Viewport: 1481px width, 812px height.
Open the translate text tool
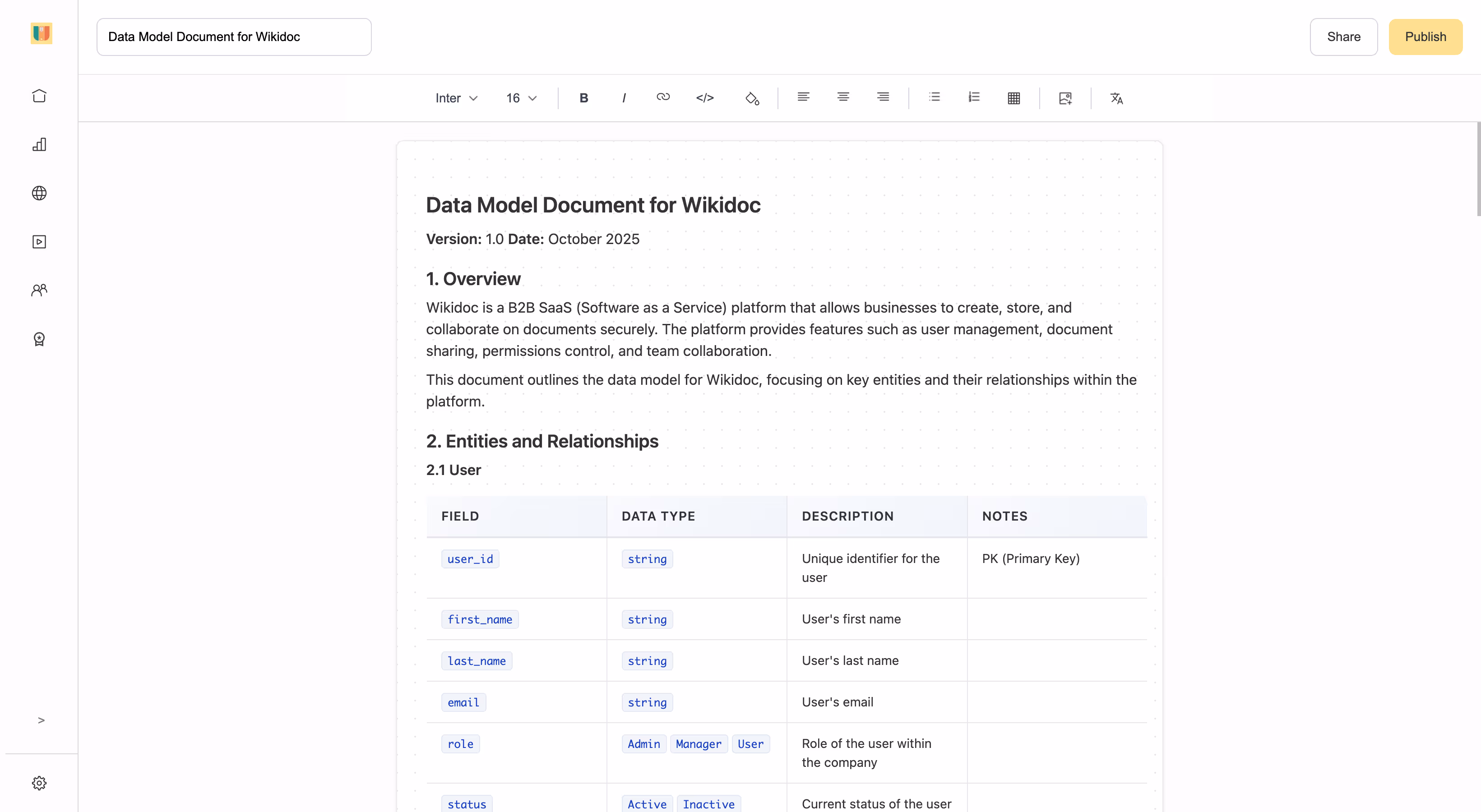click(x=1116, y=98)
